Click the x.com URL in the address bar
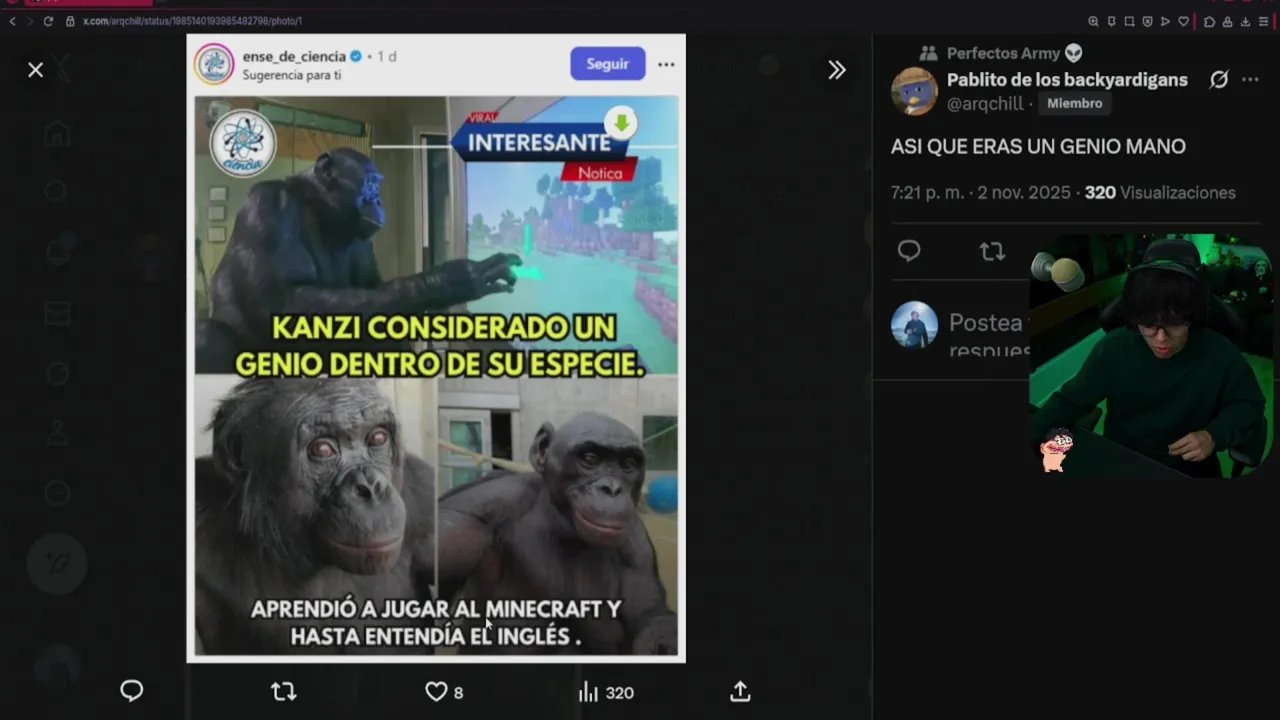 [x=192, y=21]
